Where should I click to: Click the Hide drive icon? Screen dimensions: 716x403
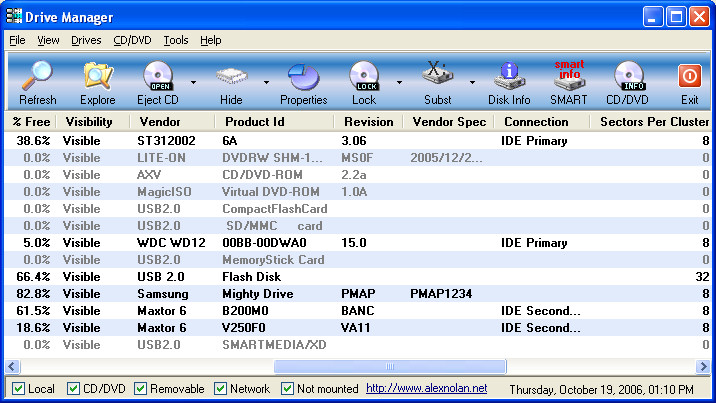point(232,76)
